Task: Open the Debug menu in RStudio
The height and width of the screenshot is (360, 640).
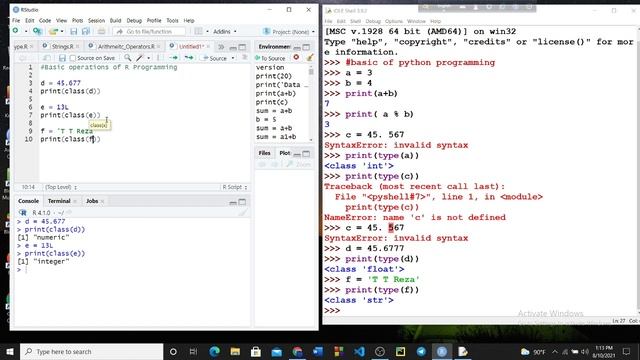Action: (134, 20)
